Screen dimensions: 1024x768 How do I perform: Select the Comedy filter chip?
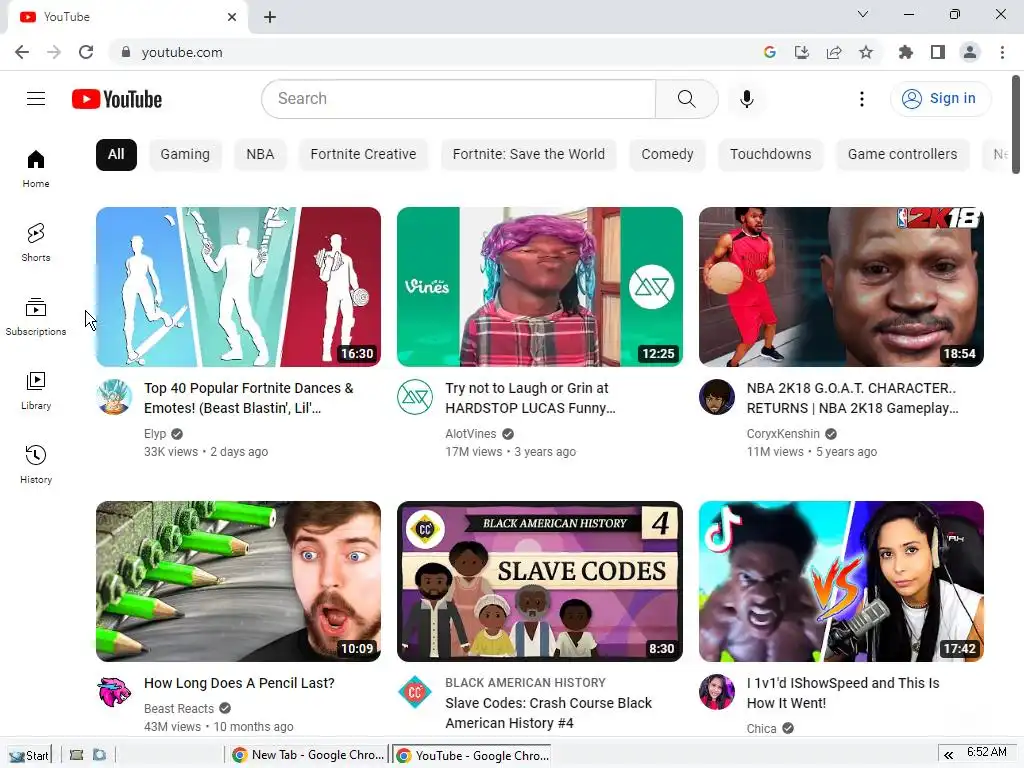[667, 155]
